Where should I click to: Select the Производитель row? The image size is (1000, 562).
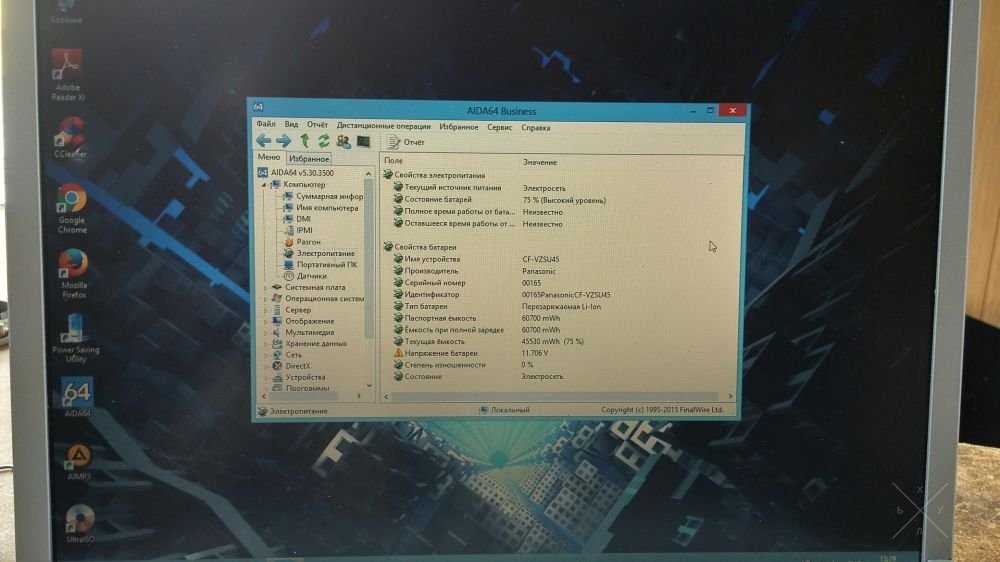474,271
